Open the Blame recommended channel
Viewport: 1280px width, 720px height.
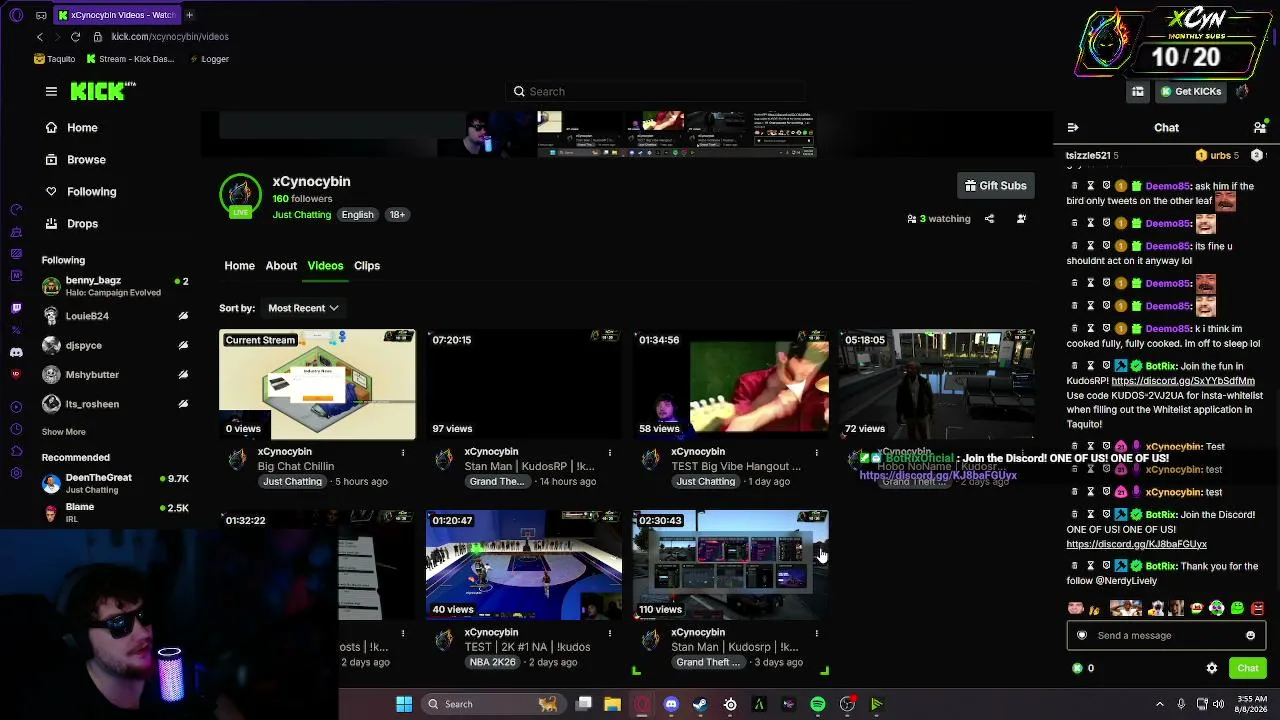pyautogui.click(x=115, y=513)
